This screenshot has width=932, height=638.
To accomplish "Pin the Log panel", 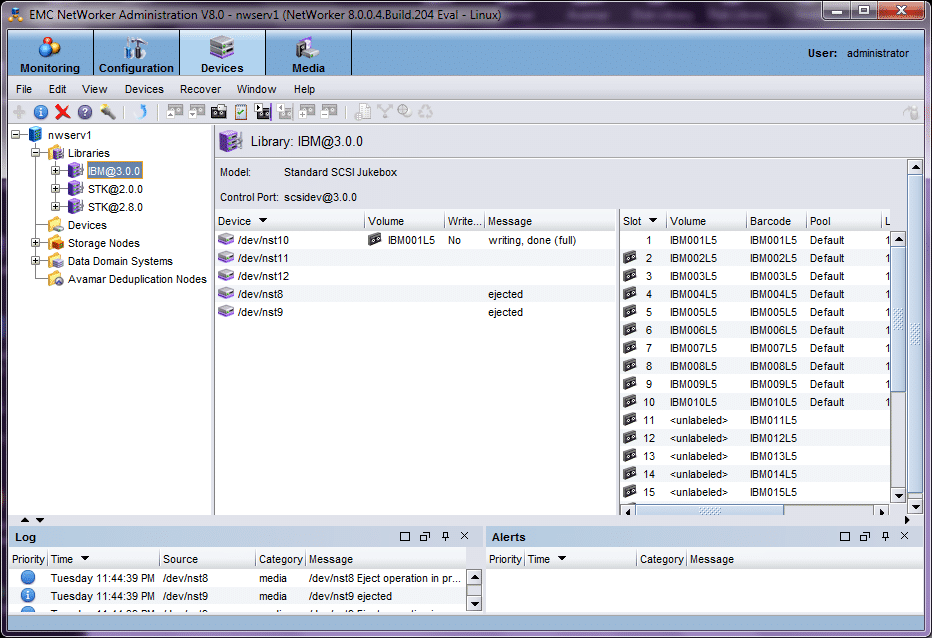I will pos(445,536).
